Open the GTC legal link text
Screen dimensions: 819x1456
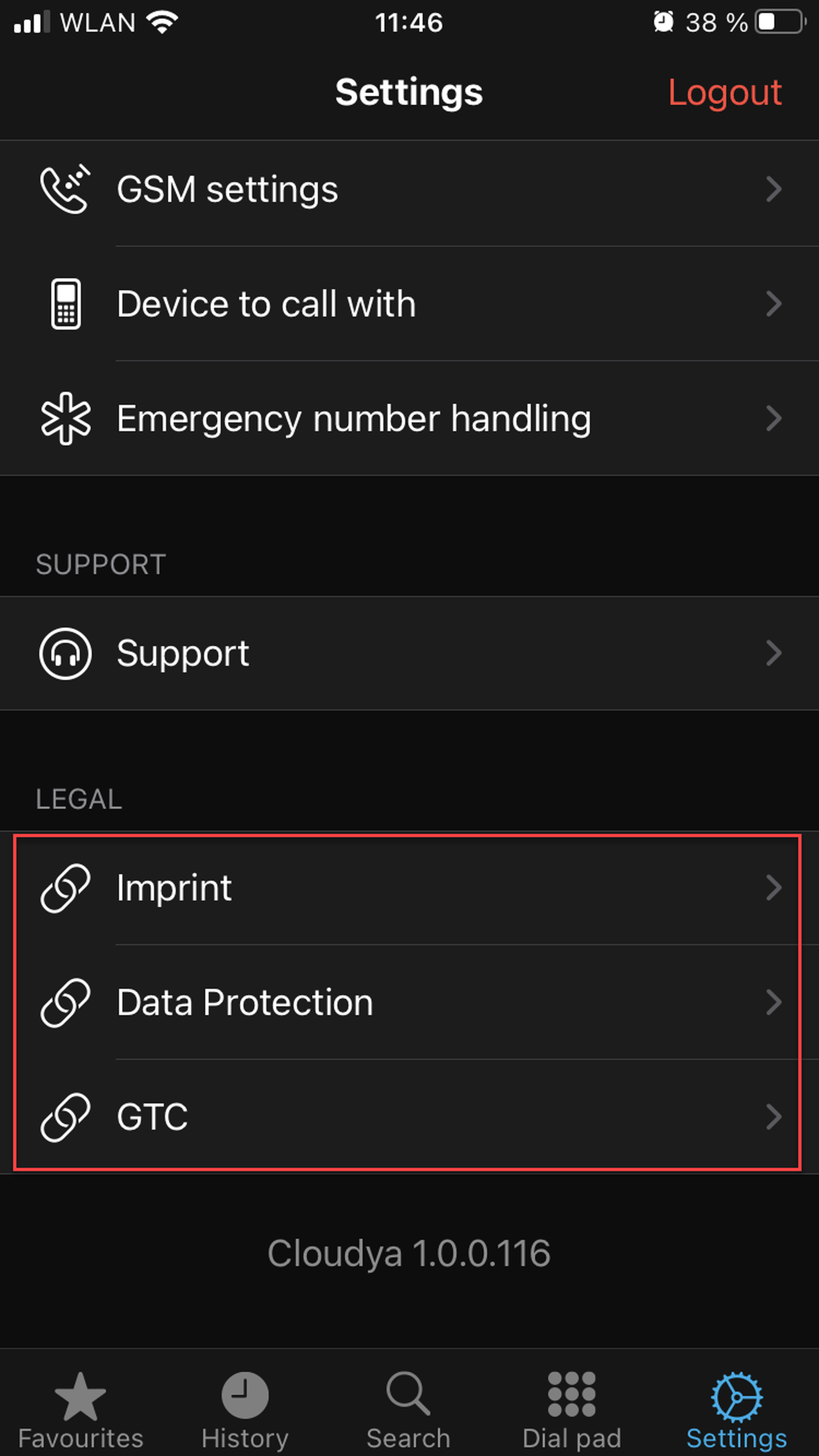pyautogui.click(x=152, y=1117)
